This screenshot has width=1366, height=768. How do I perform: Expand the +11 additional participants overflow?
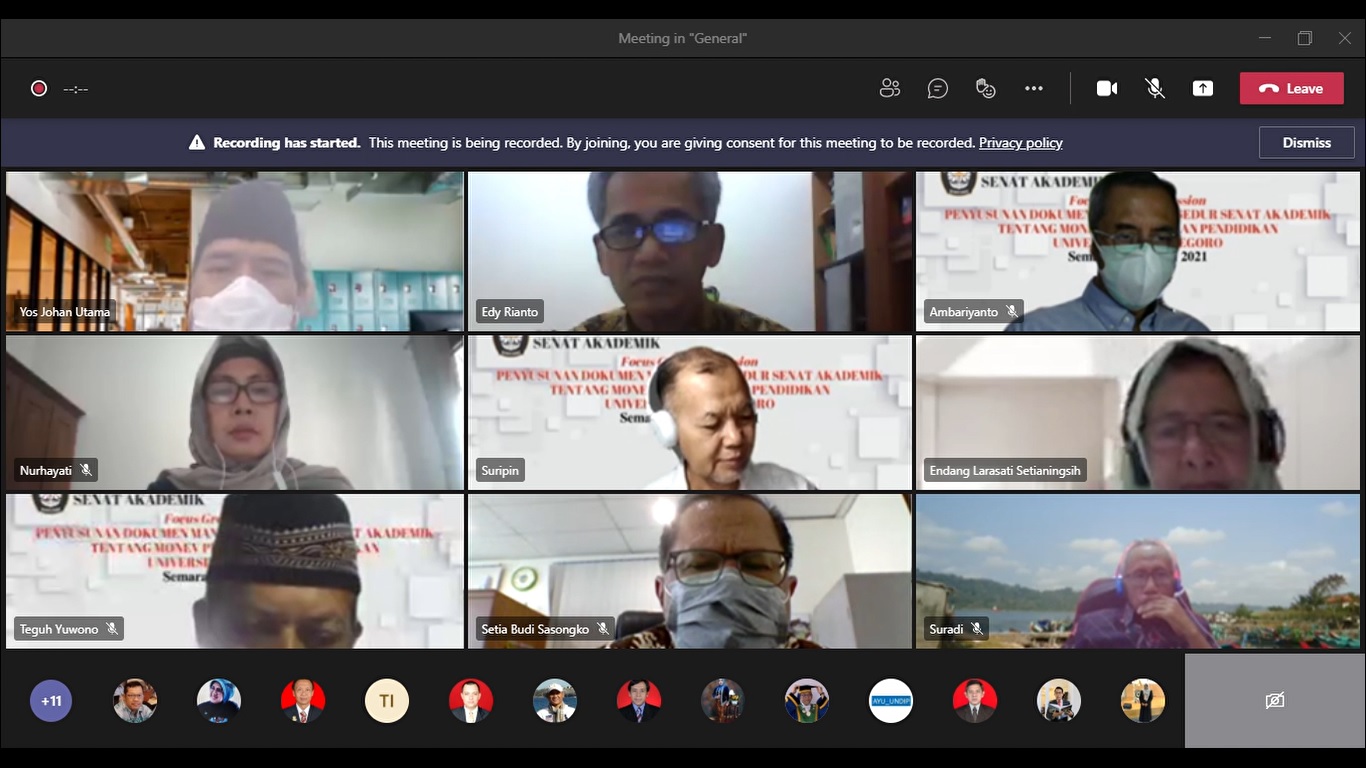click(x=51, y=701)
